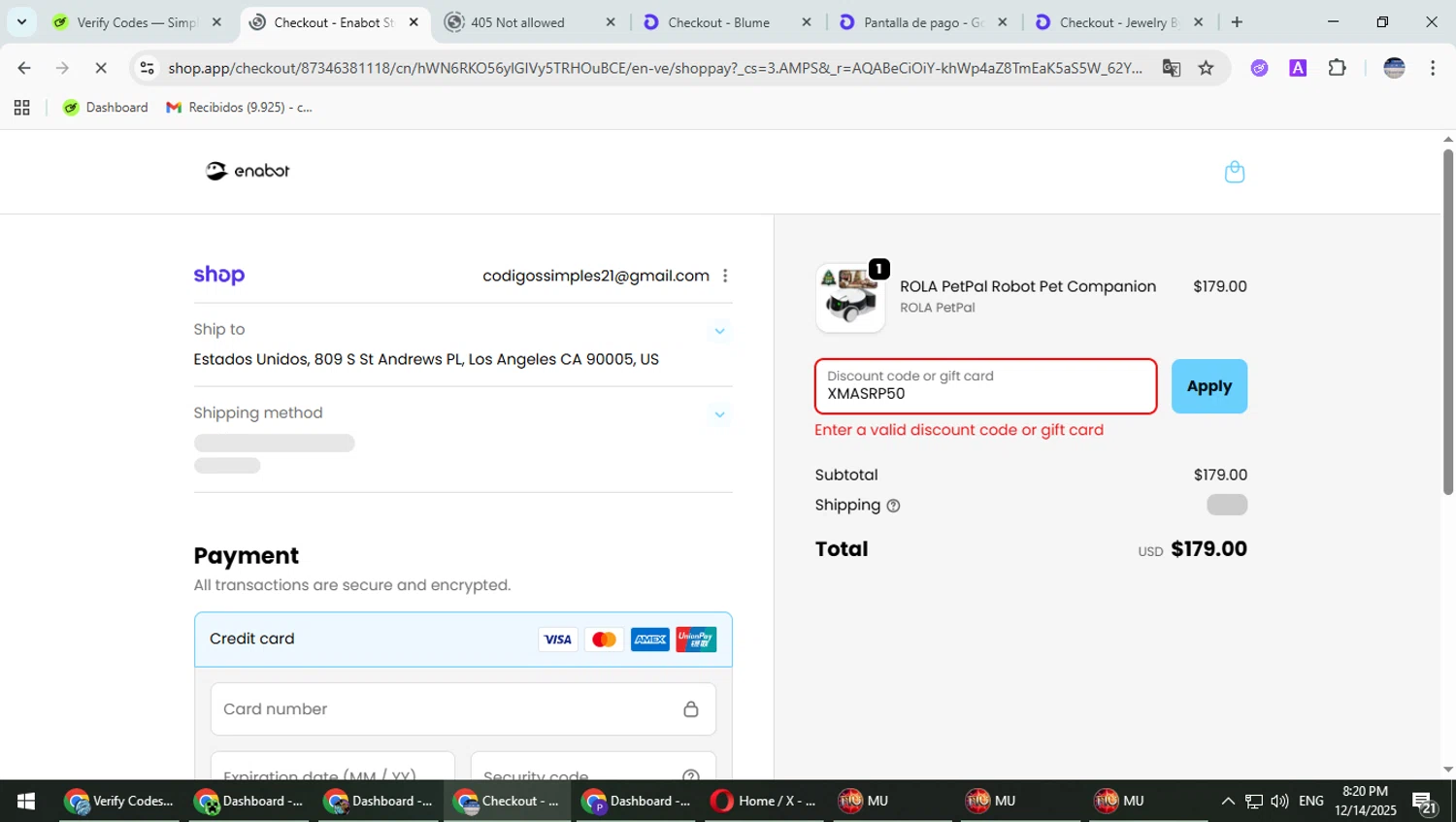The width and height of the screenshot is (1456, 822).
Task: Stop page loading in browser toolbar
Action: (101, 68)
